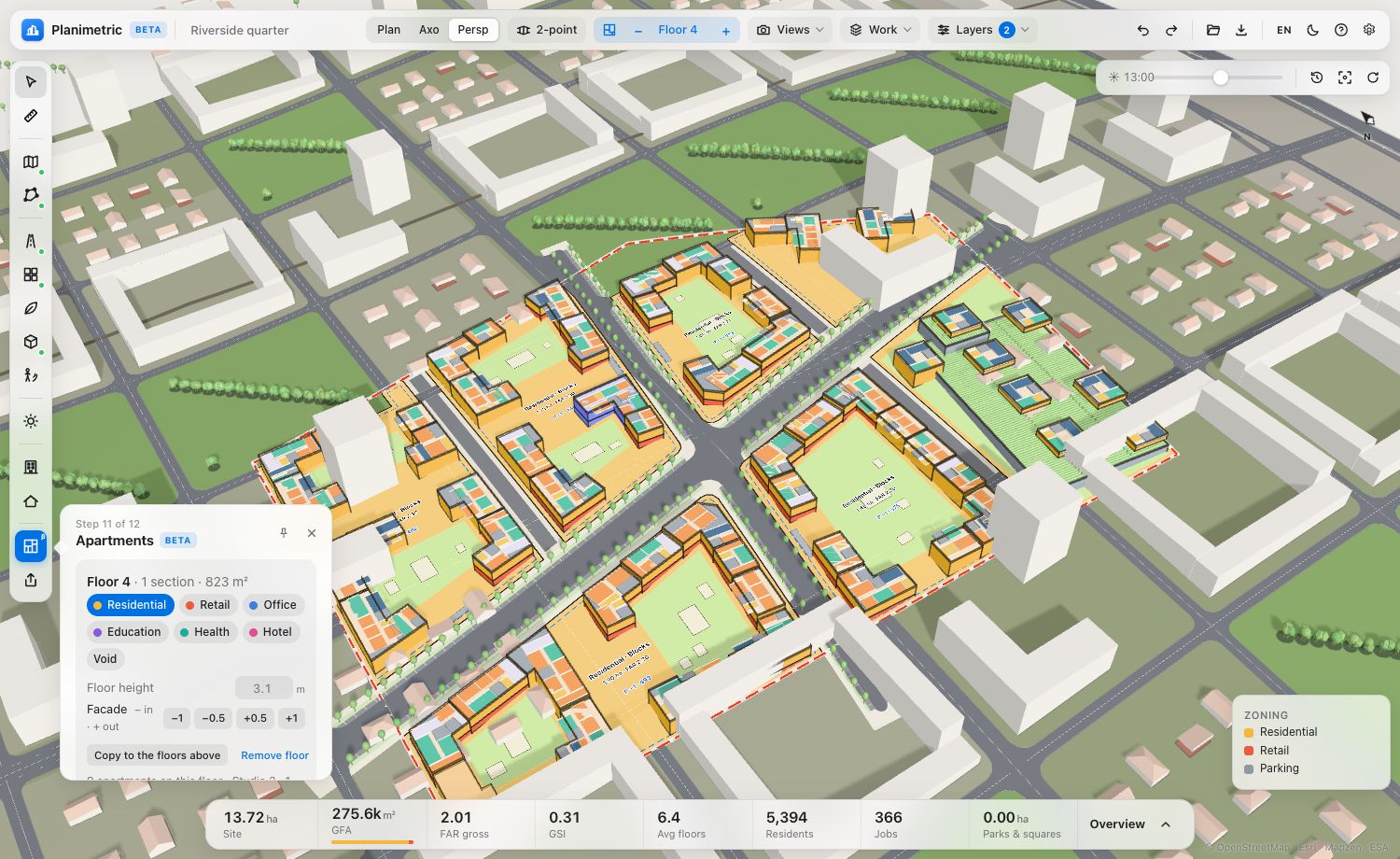Go down one floor with minus
The width and height of the screenshot is (1400, 859).
[x=638, y=30]
